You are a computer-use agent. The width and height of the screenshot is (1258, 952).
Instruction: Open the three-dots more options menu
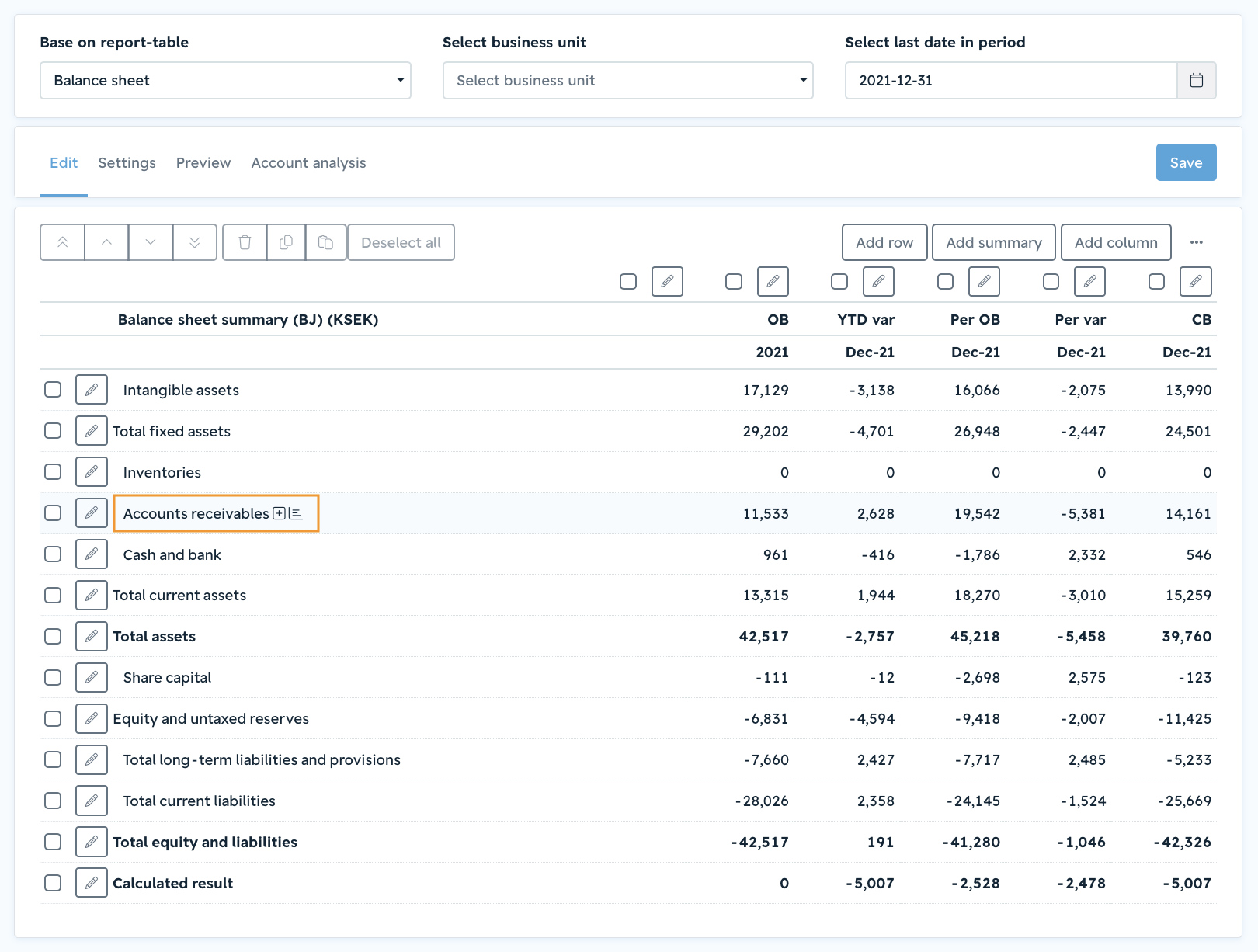(1197, 242)
